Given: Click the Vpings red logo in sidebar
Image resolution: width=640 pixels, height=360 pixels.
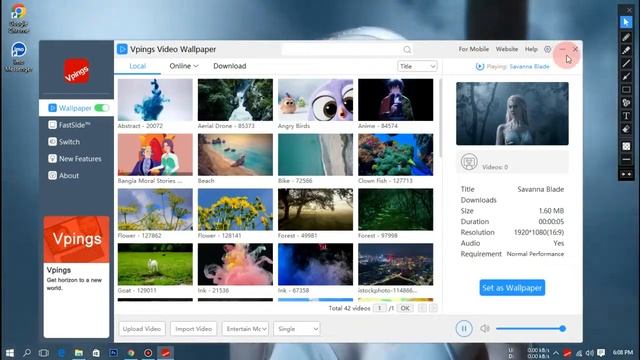Looking at the screenshot, I should pyautogui.click(x=76, y=71).
